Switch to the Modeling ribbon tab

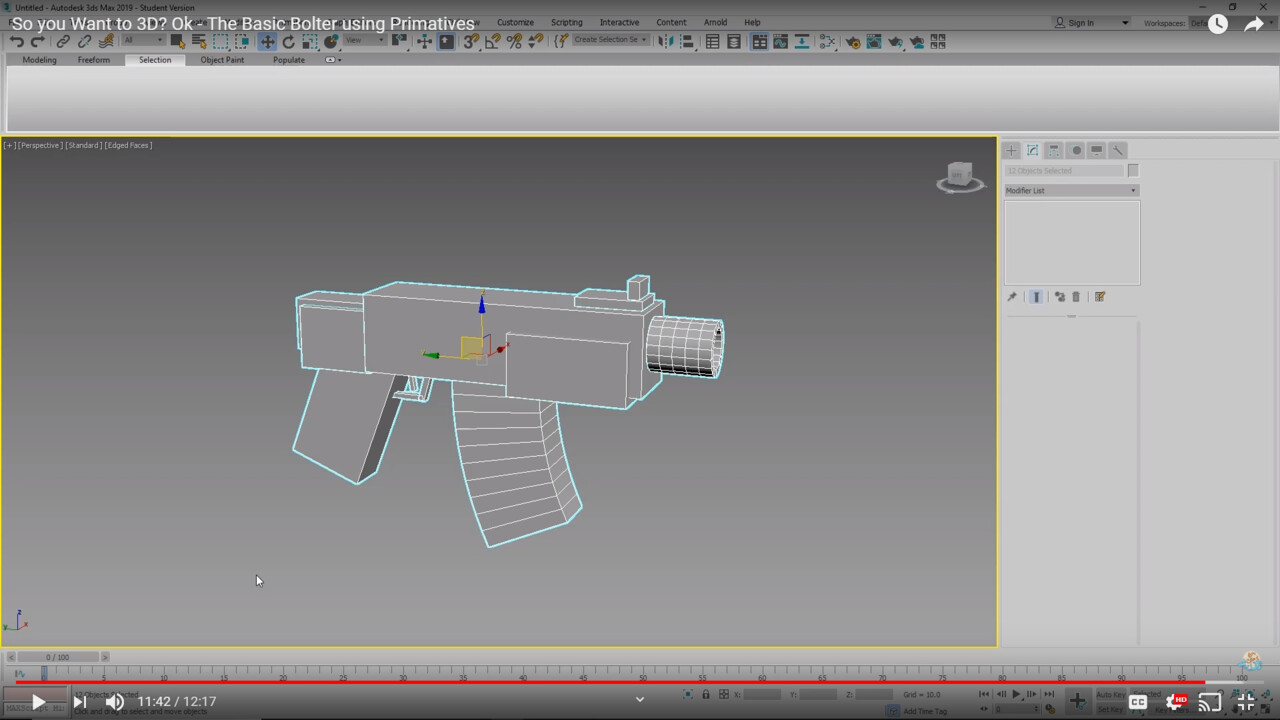coord(39,60)
